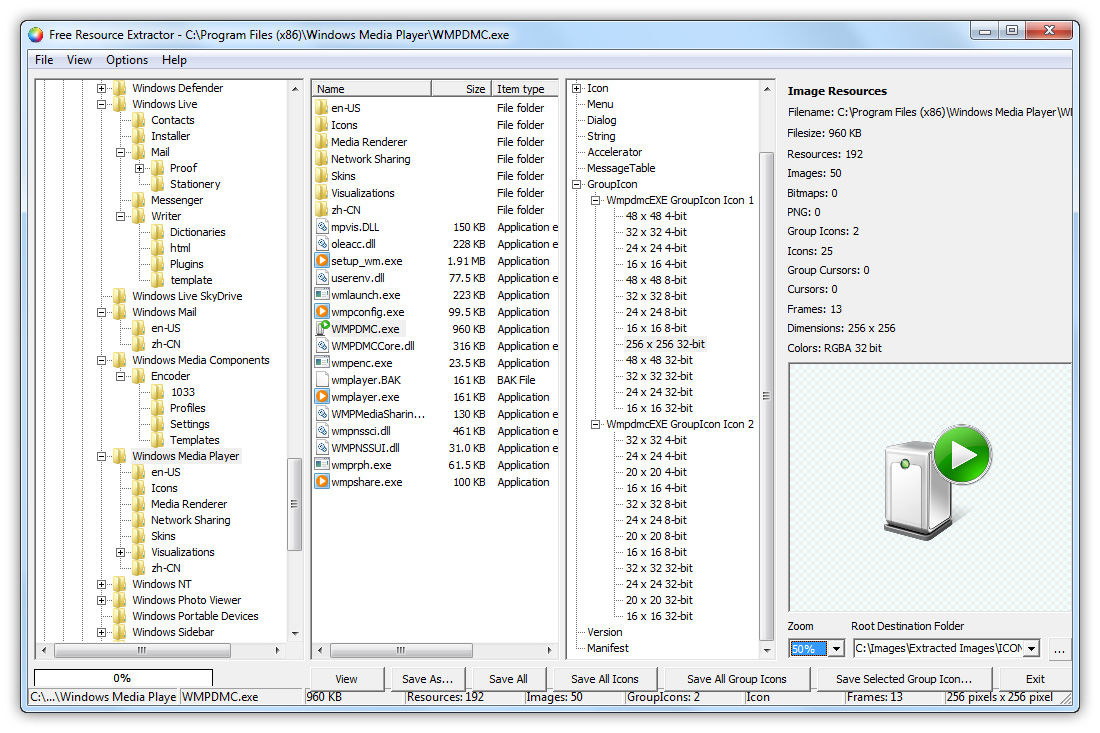
Task: Click the zh-CN folder icon in file list
Action: click(322, 210)
